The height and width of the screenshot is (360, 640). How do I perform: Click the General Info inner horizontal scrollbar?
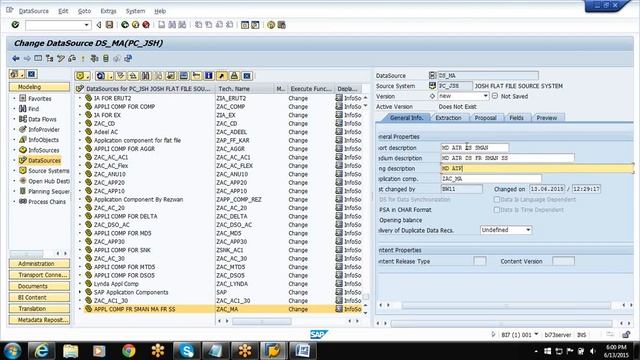point(506,305)
